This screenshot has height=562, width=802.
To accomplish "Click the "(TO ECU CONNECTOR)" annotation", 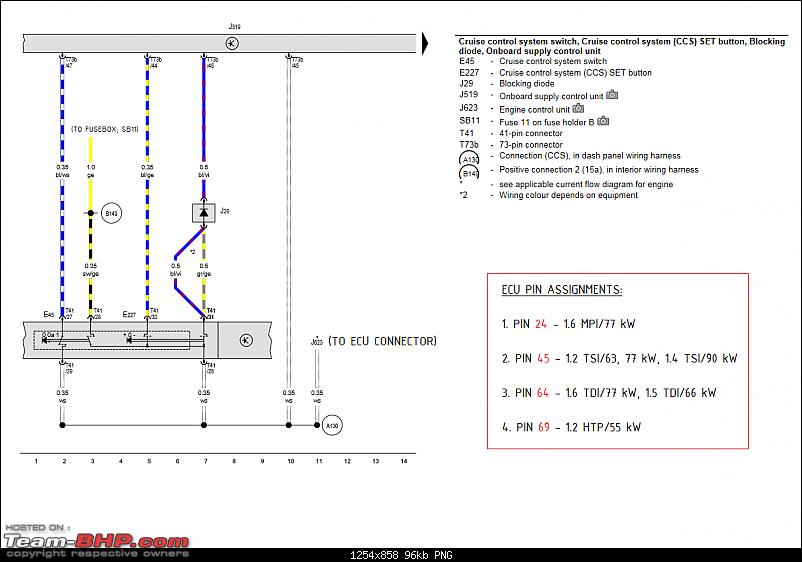I will pos(382,341).
